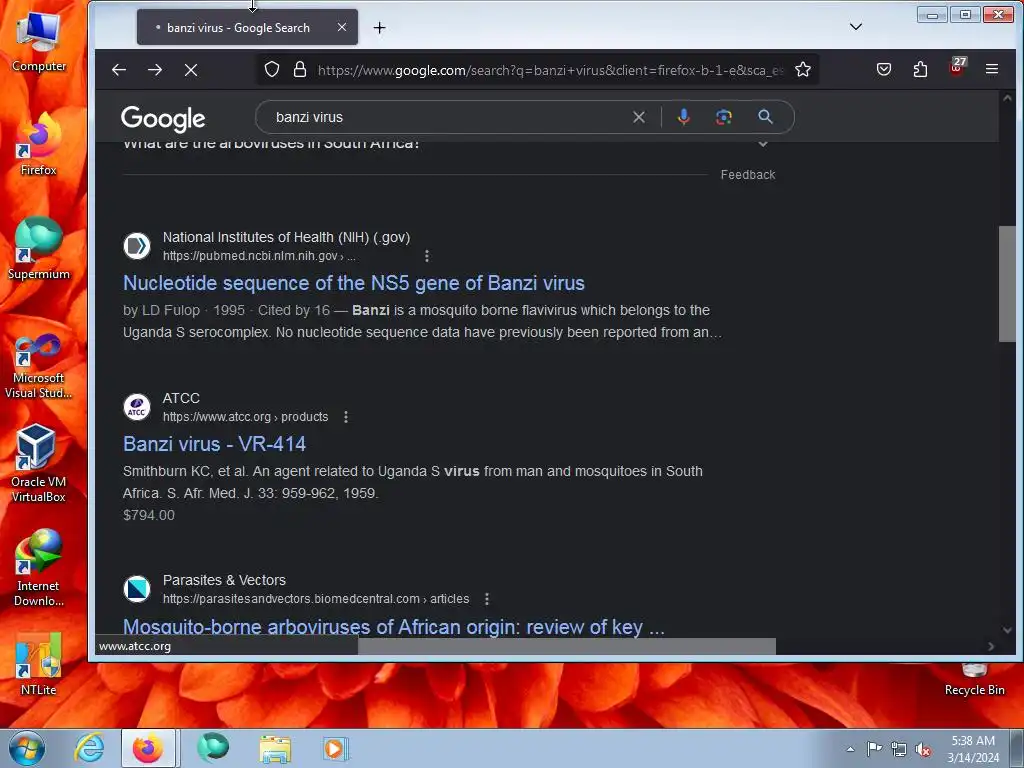Image resolution: width=1024 pixels, height=768 pixels.
Task: Open Nucleotide sequence of NS5 gene result
Action: [354, 283]
